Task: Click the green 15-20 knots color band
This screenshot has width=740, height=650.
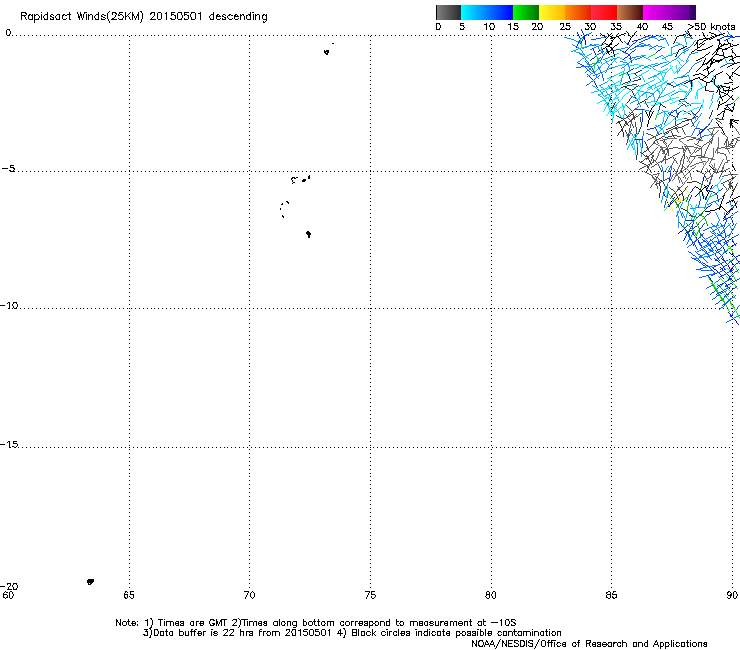Action: click(x=526, y=12)
